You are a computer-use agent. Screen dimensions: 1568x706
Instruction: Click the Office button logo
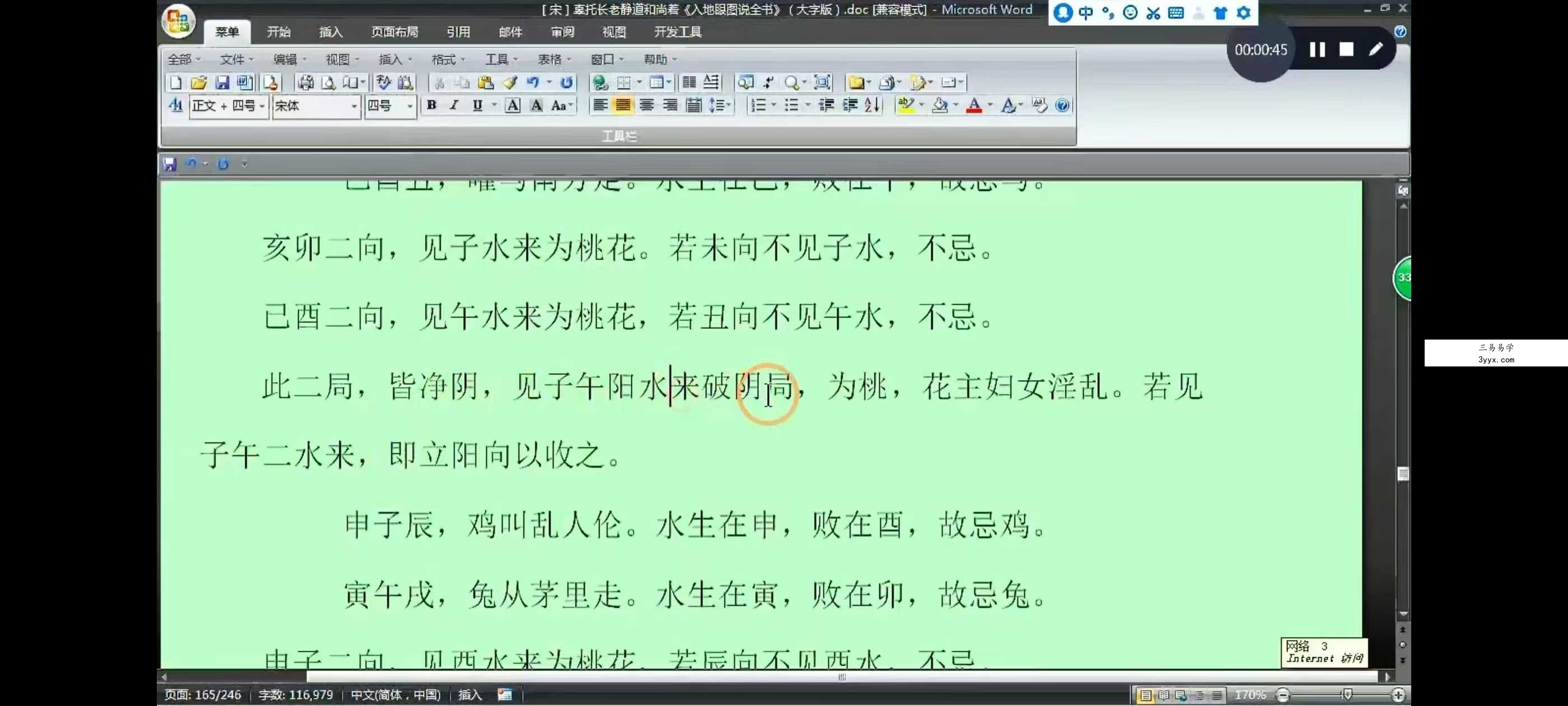(178, 21)
